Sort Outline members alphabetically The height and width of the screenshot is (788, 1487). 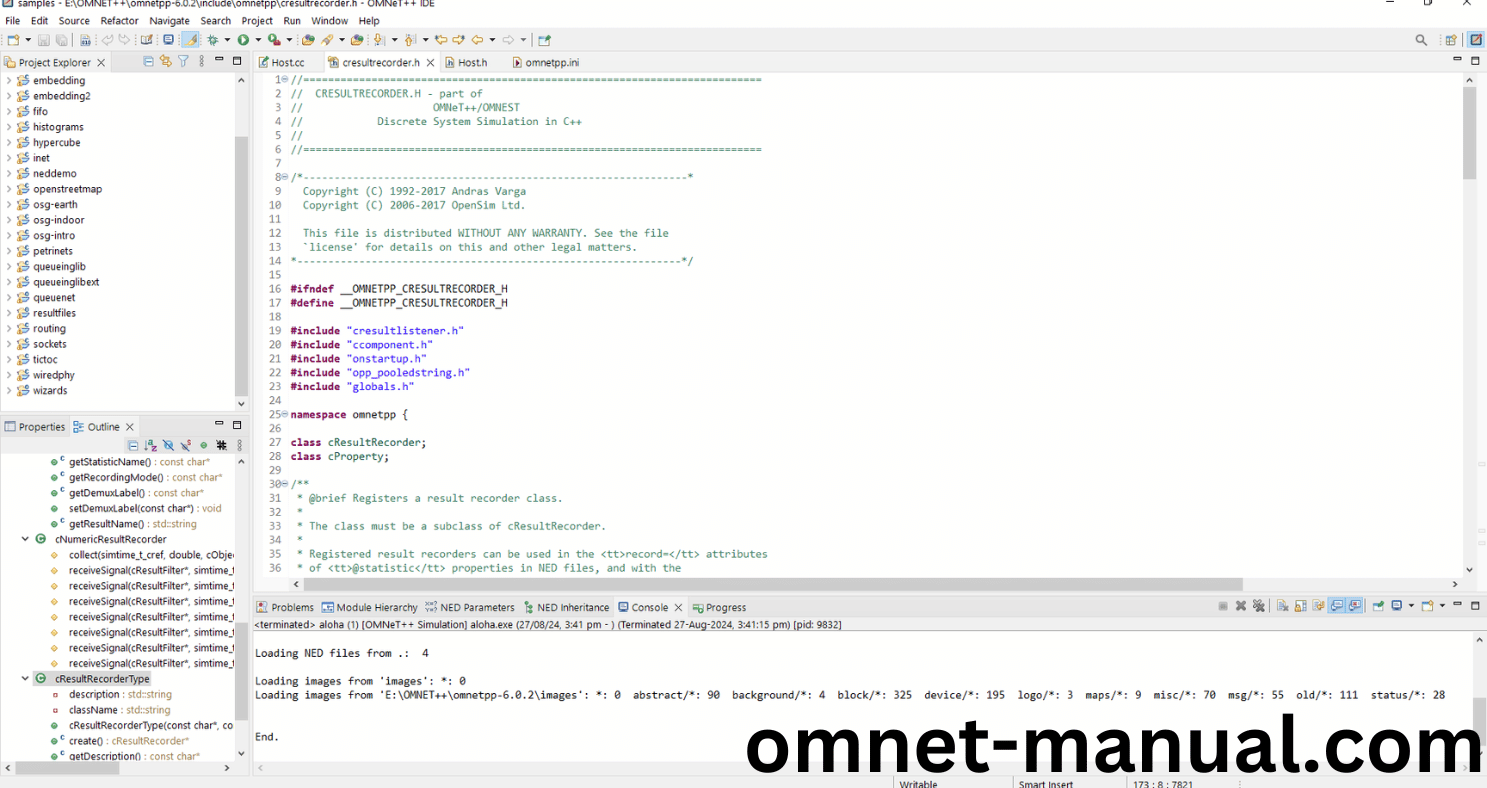tap(150, 445)
